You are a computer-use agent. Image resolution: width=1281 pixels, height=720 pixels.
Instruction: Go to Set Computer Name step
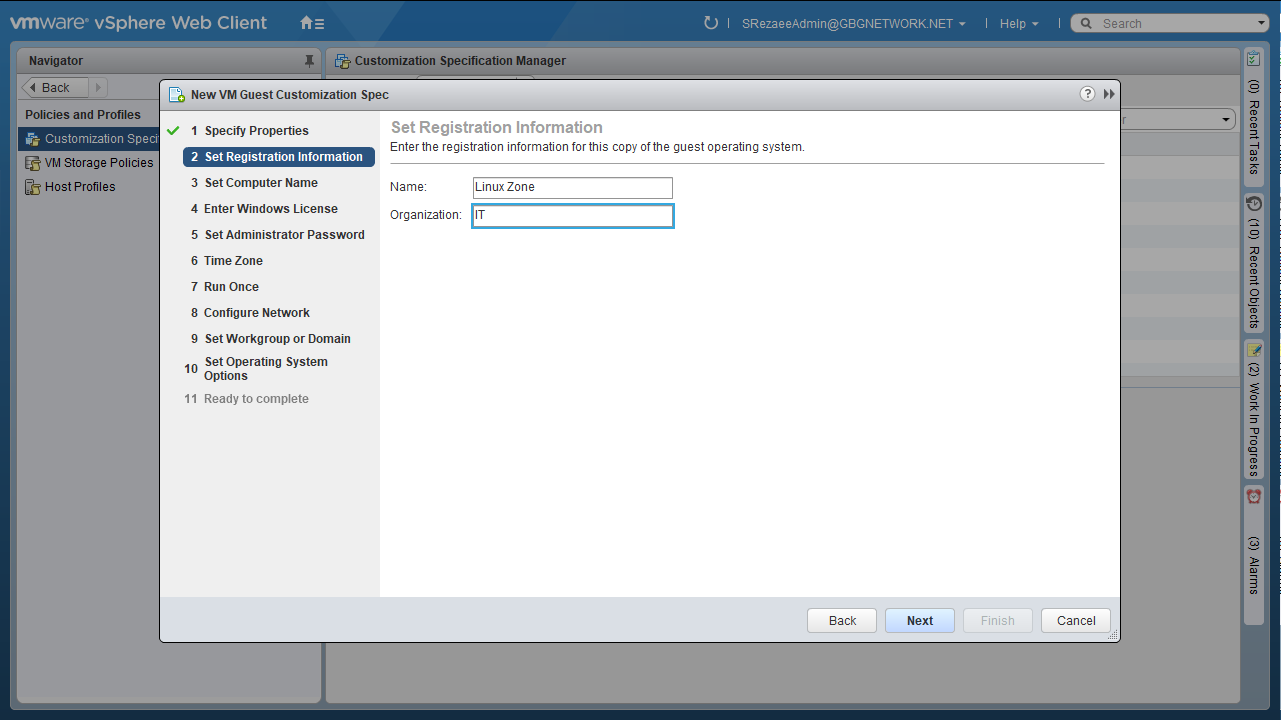coord(261,183)
